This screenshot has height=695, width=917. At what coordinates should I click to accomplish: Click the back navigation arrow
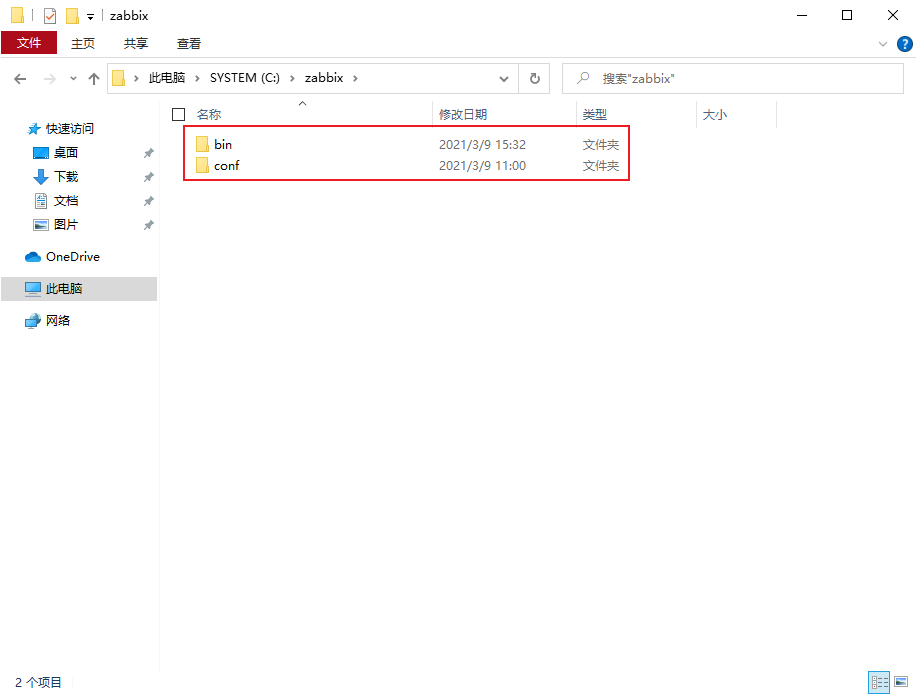20,78
